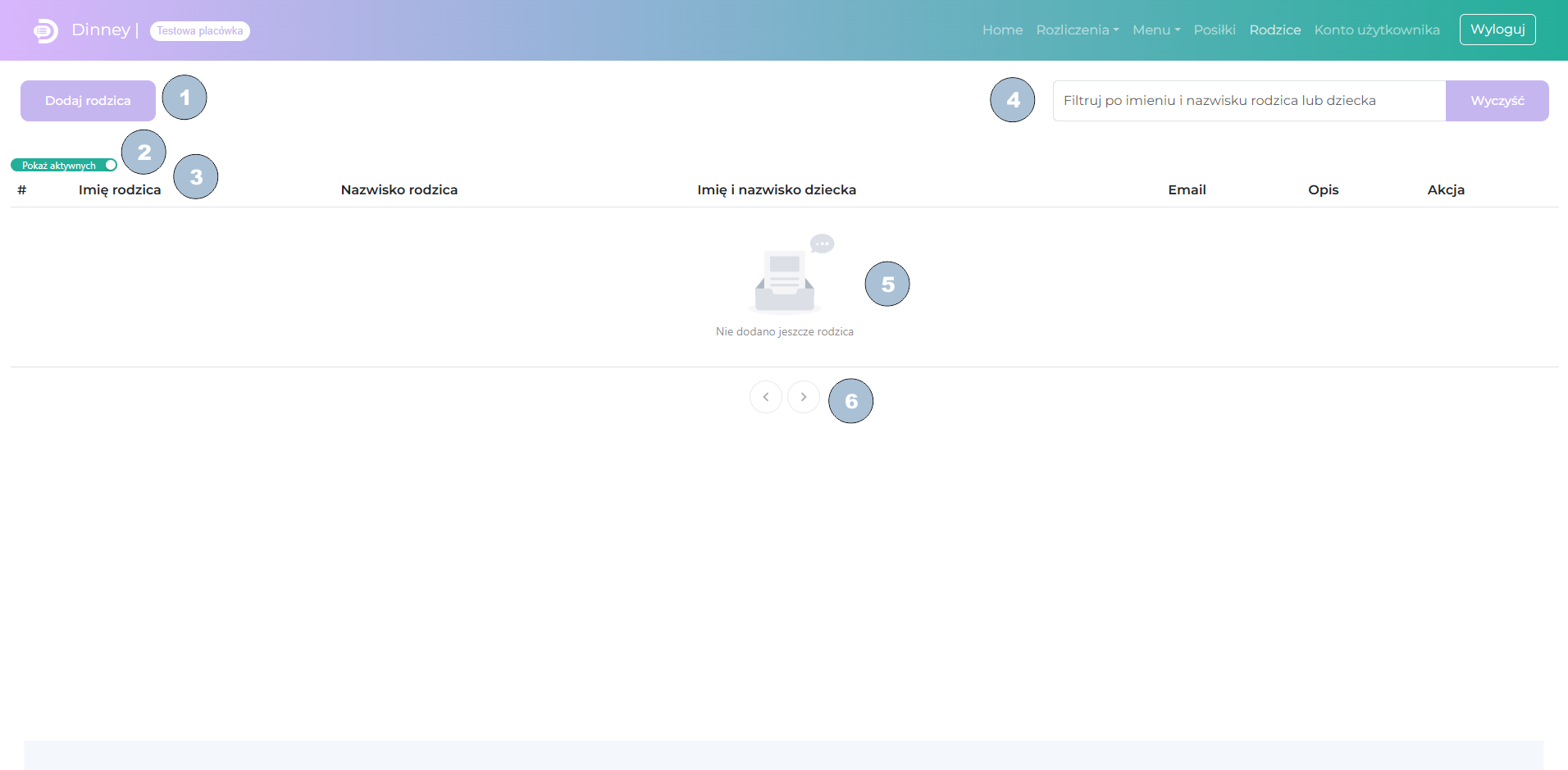Viewport: 1568px width, 770px height.
Task: Expand the Rozliczenia dropdown menu
Action: click(x=1077, y=30)
